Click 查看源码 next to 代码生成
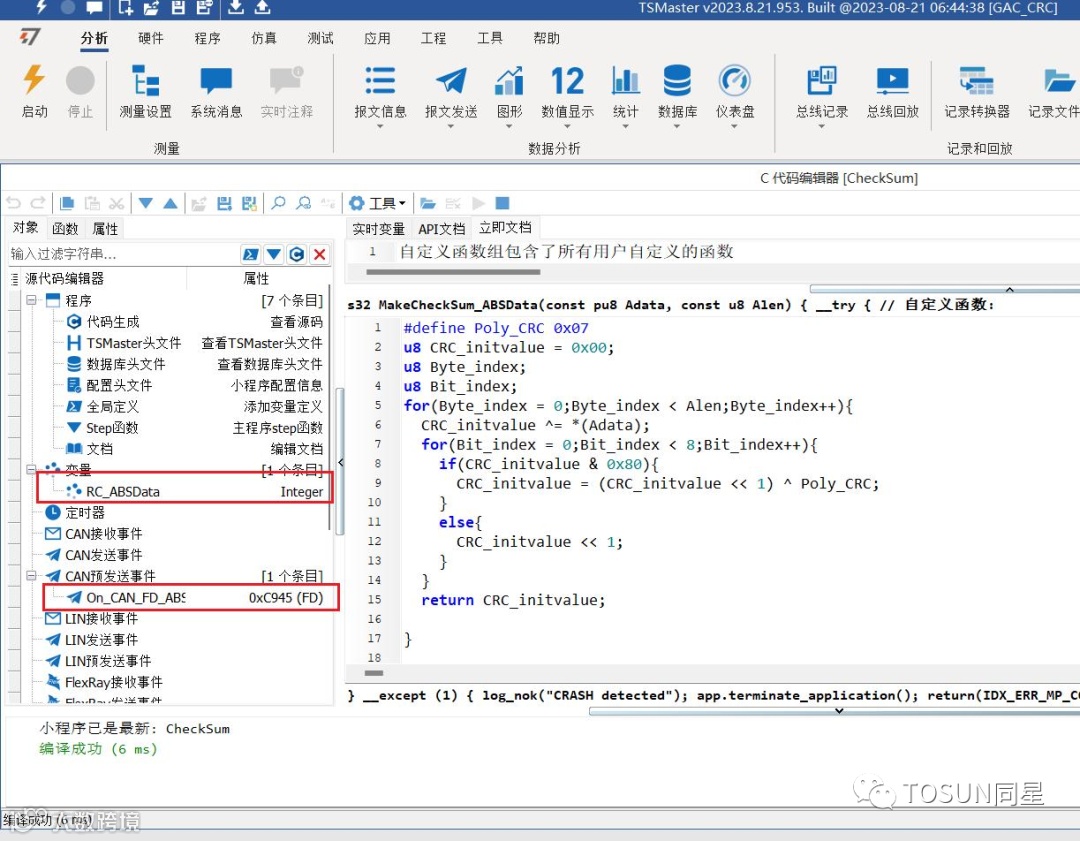Viewport: 1080px width, 841px height. pos(296,322)
